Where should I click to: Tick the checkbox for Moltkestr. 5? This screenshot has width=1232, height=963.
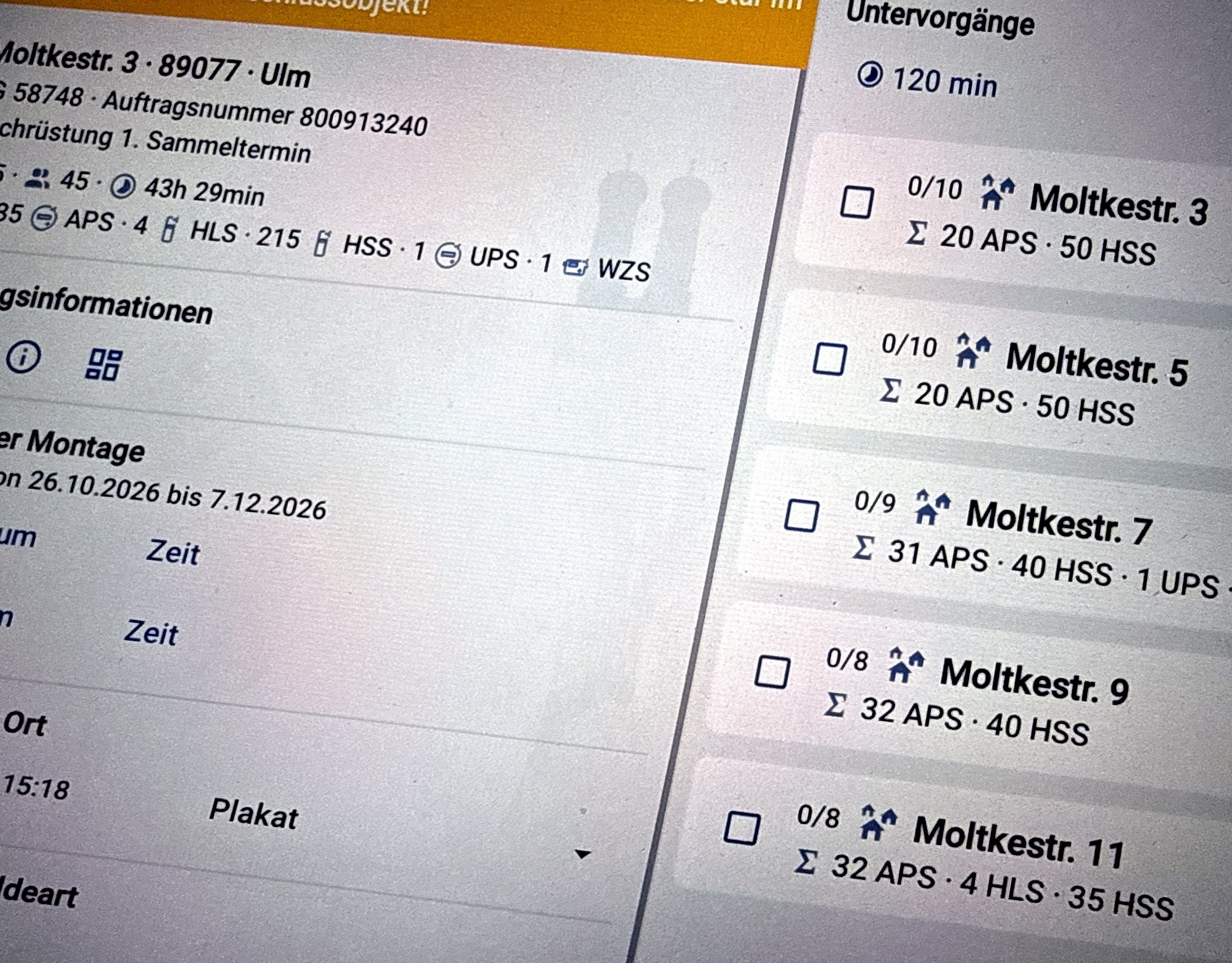830,359
